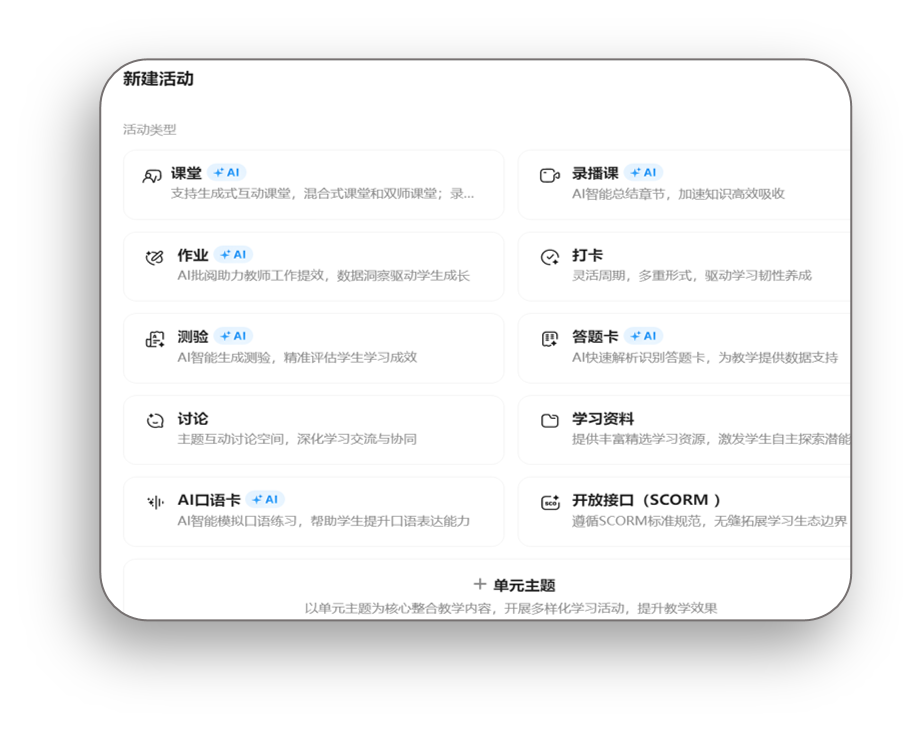Click the 录播课 video camera icon

point(549,176)
